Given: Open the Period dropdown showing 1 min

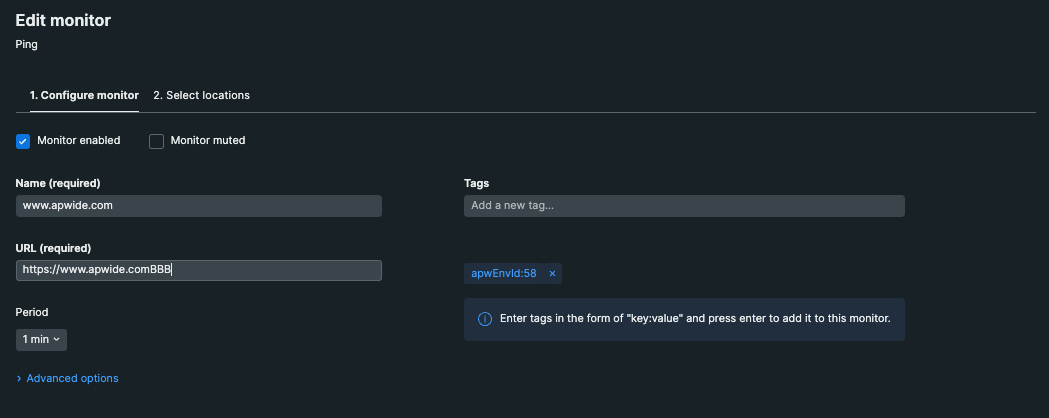Looking at the screenshot, I should [x=41, y=339].
